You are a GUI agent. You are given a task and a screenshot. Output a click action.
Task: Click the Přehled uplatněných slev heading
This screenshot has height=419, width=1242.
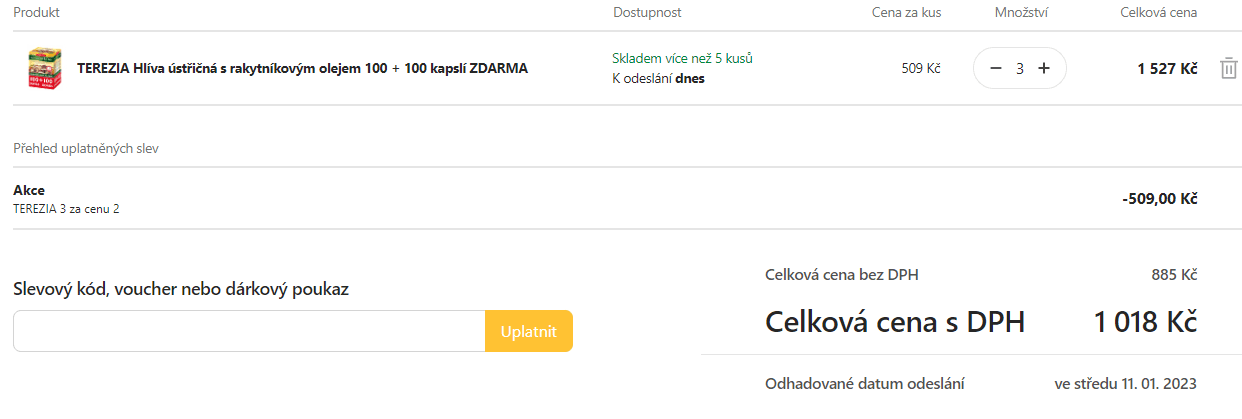tap(86, 149)
